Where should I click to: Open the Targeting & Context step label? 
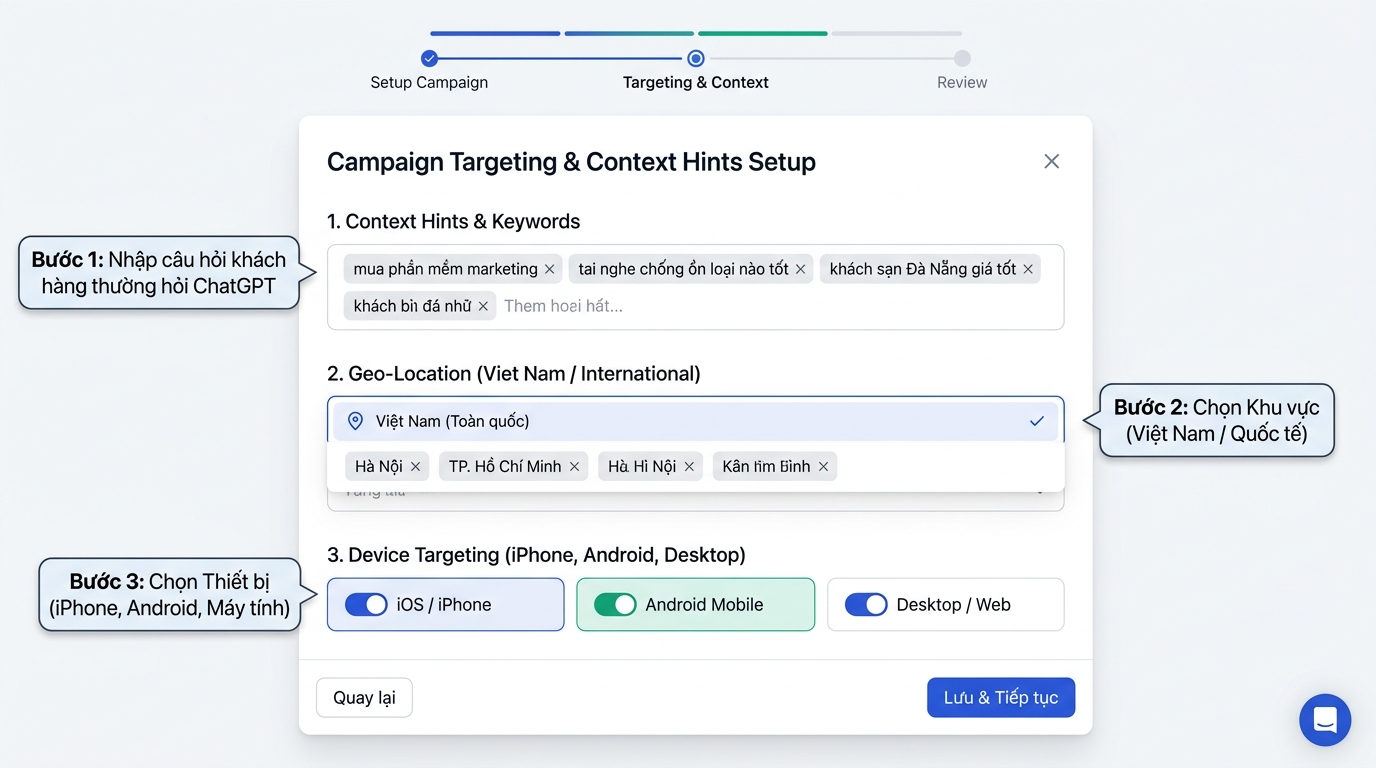696,82
